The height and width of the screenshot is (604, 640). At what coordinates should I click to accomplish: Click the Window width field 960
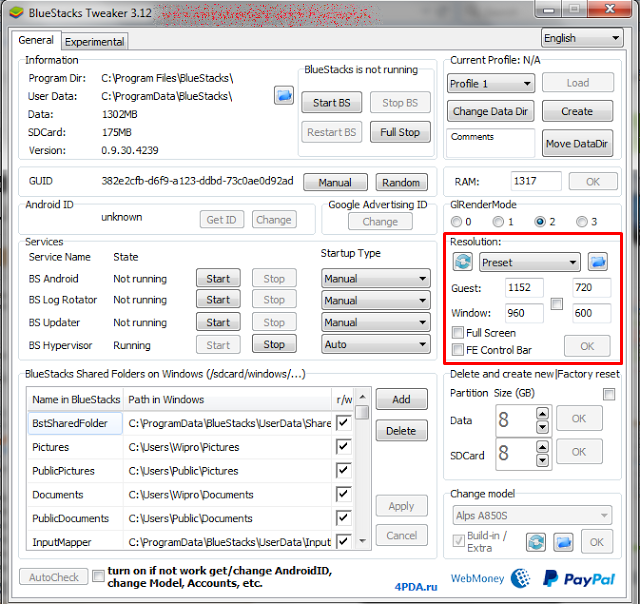click(524, 313)
